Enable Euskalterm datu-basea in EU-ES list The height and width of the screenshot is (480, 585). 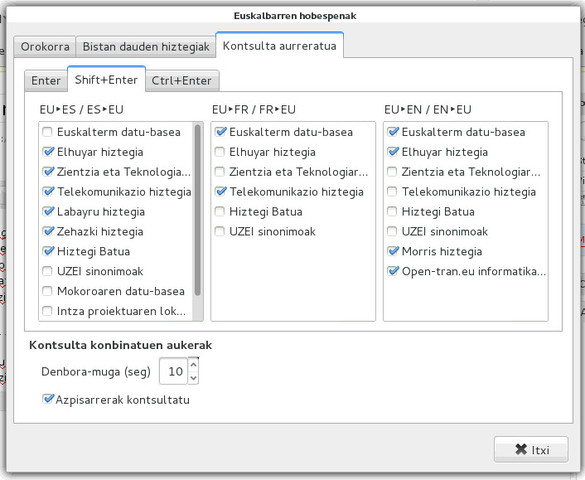[47, 132]
